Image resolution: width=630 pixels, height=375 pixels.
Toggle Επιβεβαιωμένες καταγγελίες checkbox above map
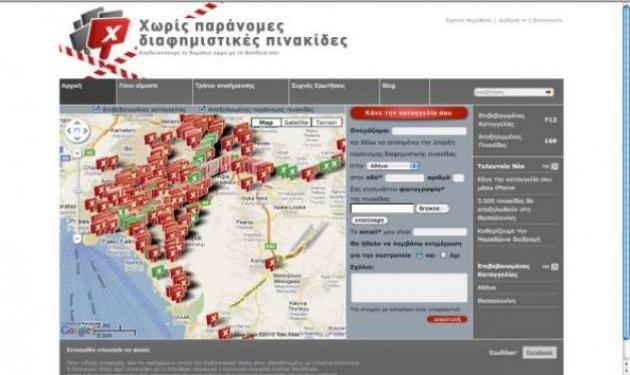(96, 109)
